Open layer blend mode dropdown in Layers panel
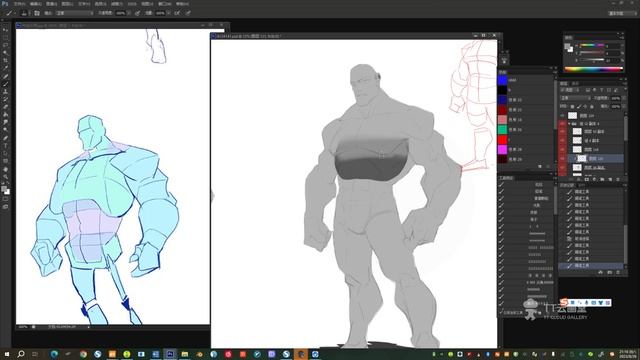 pos(576,98)
